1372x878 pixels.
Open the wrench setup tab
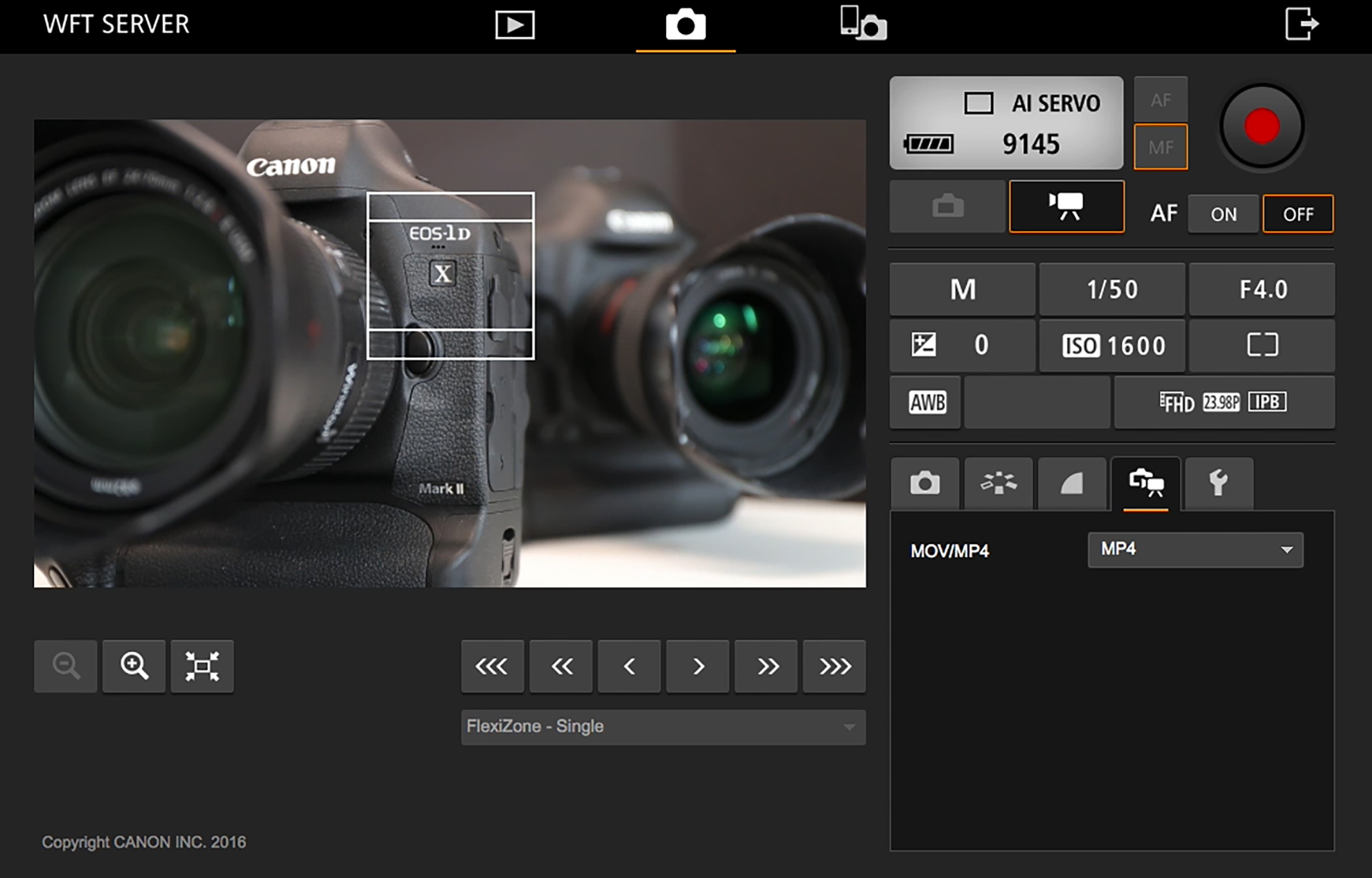(1218, 483)
